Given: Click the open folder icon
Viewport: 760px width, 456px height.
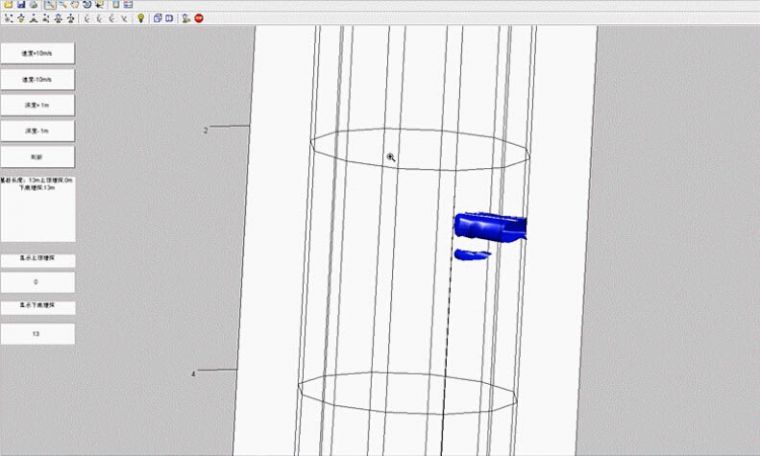Looking at the screenshot, I should click(x=7, y=5).
